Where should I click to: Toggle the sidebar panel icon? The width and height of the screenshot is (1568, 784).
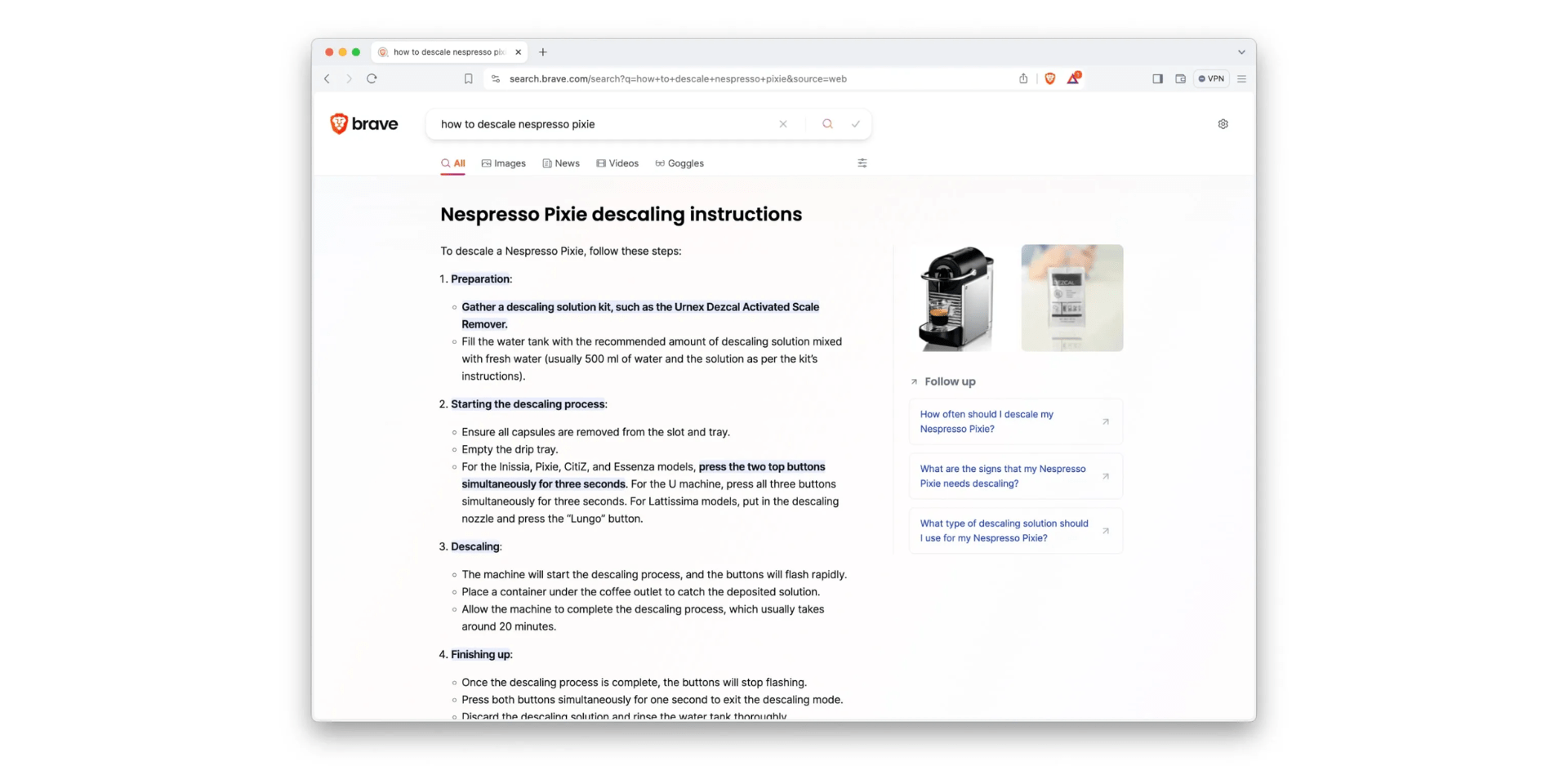tap(1157, 78)
